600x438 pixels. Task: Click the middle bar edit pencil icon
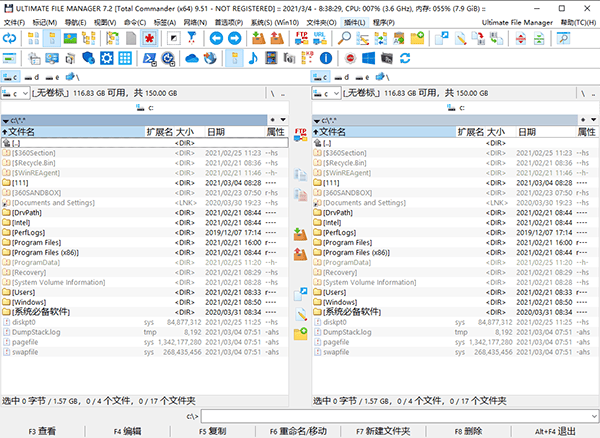[301, 314]
